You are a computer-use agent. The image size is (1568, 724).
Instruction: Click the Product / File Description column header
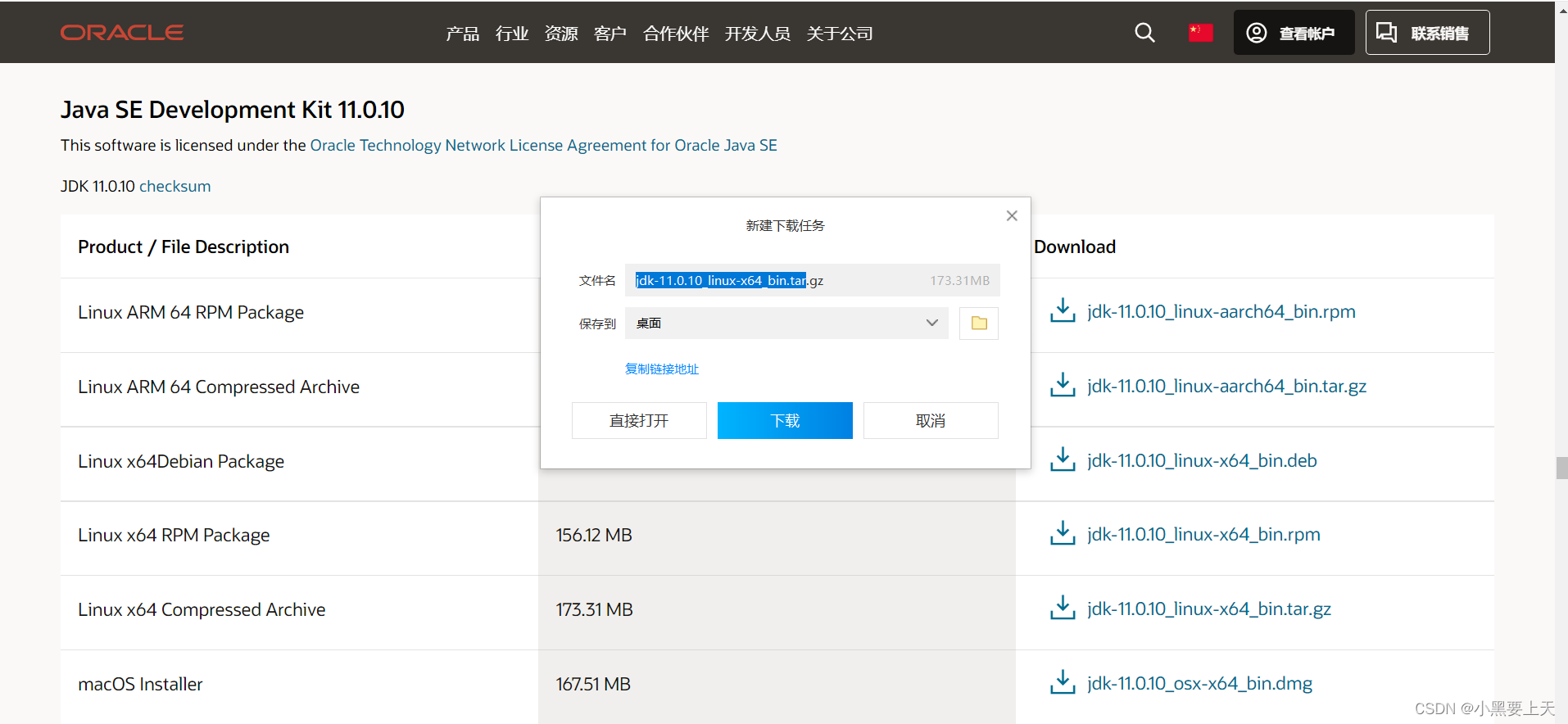click(x=184, y=247)
